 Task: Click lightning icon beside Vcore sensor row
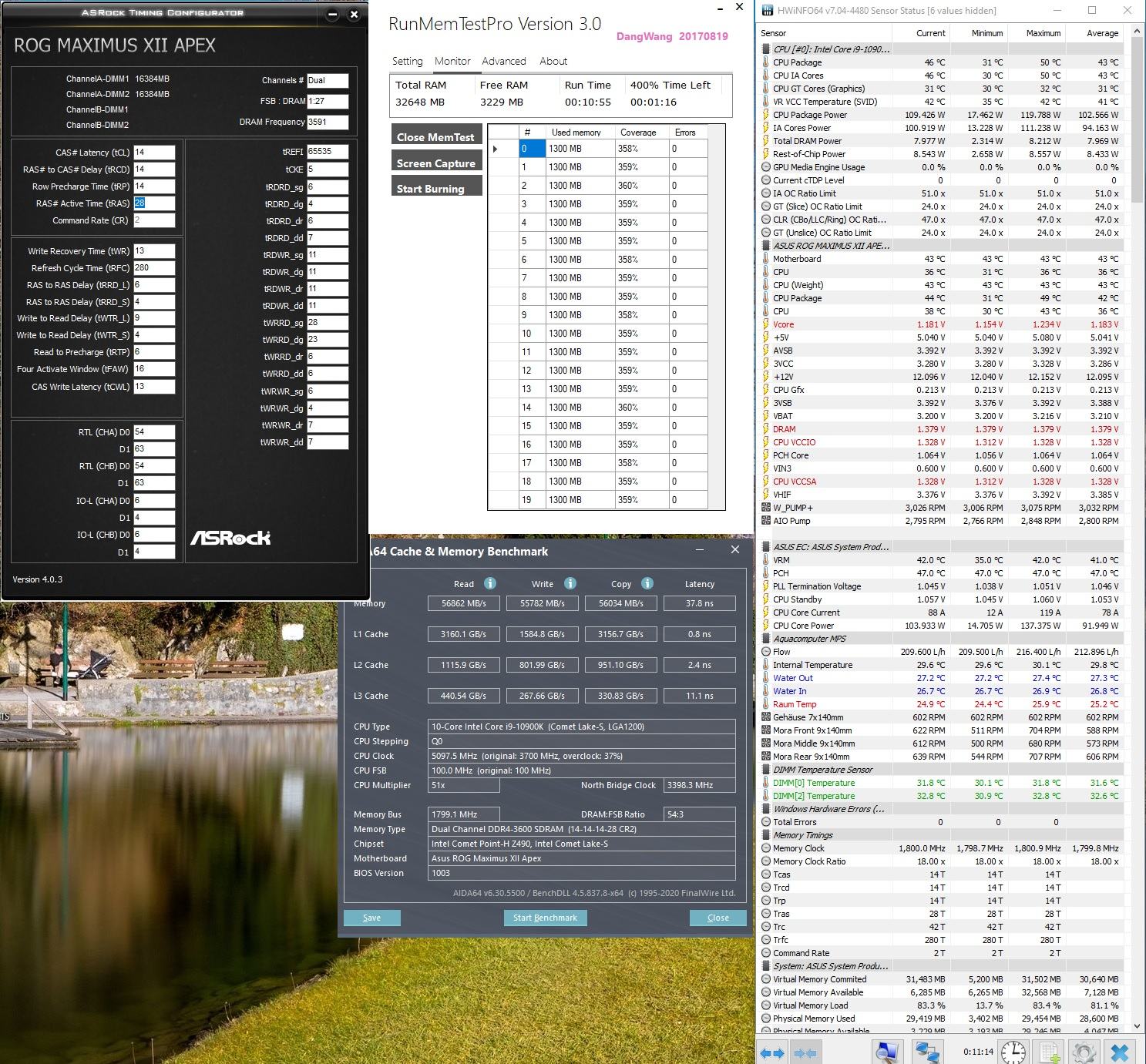pos(766,324)
